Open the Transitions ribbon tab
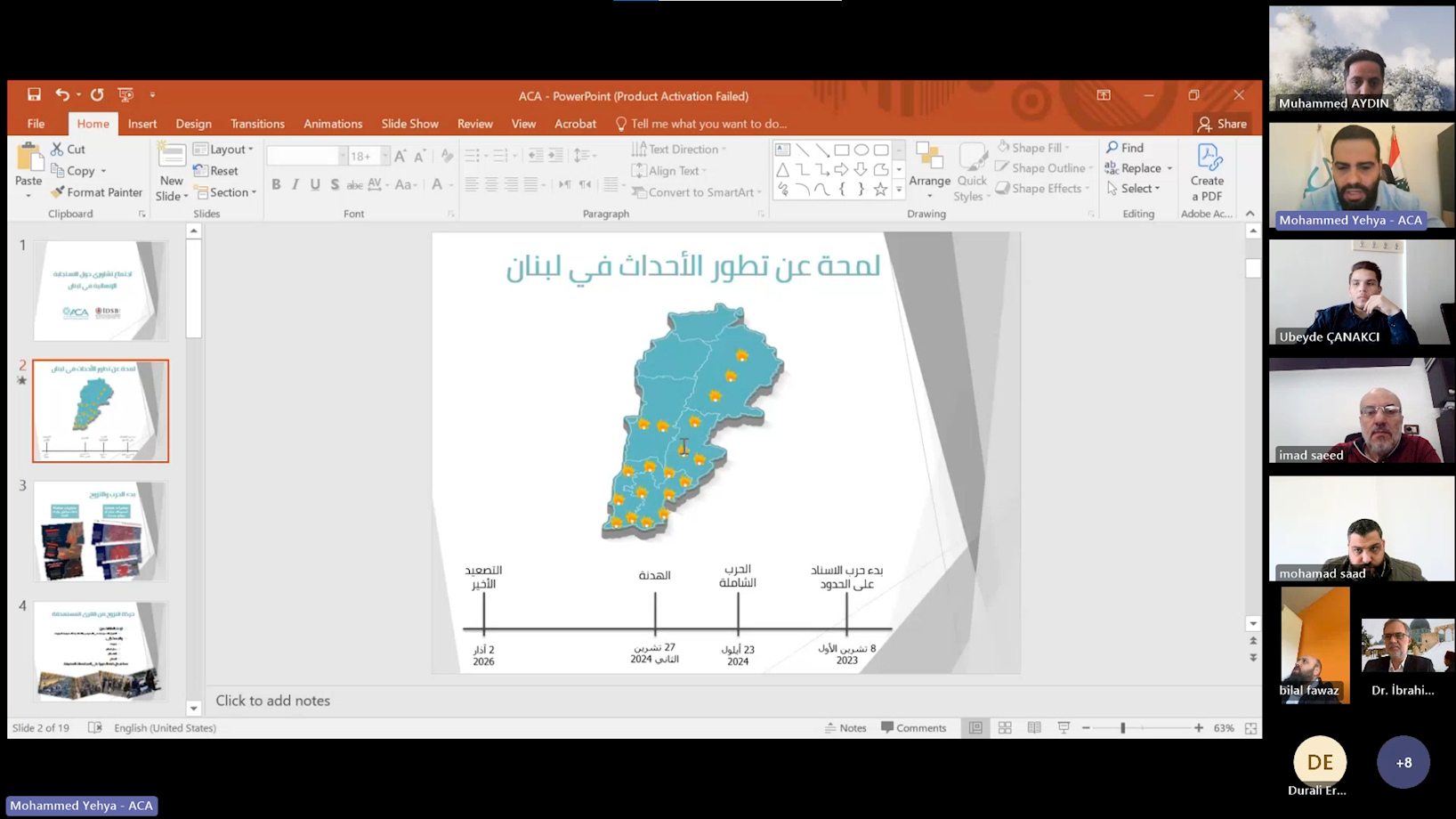 pos(257,124)
